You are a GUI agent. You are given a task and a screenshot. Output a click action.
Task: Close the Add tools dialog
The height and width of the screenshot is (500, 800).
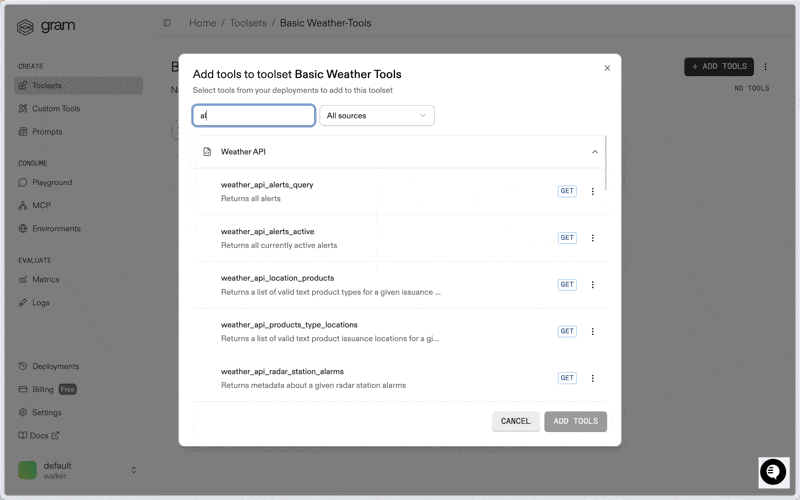point(607,69)
